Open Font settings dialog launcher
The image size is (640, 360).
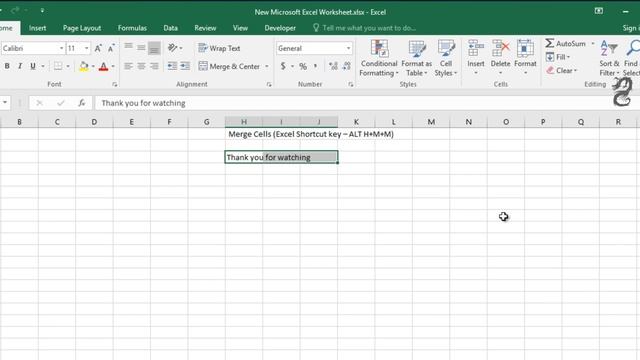tap(115, 84)
